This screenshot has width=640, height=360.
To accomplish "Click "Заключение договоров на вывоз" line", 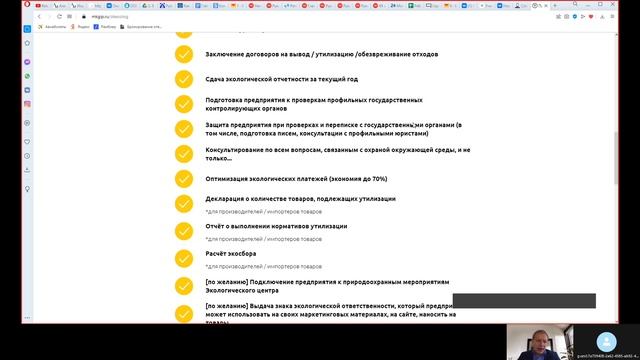I will (x=322, y=54).
